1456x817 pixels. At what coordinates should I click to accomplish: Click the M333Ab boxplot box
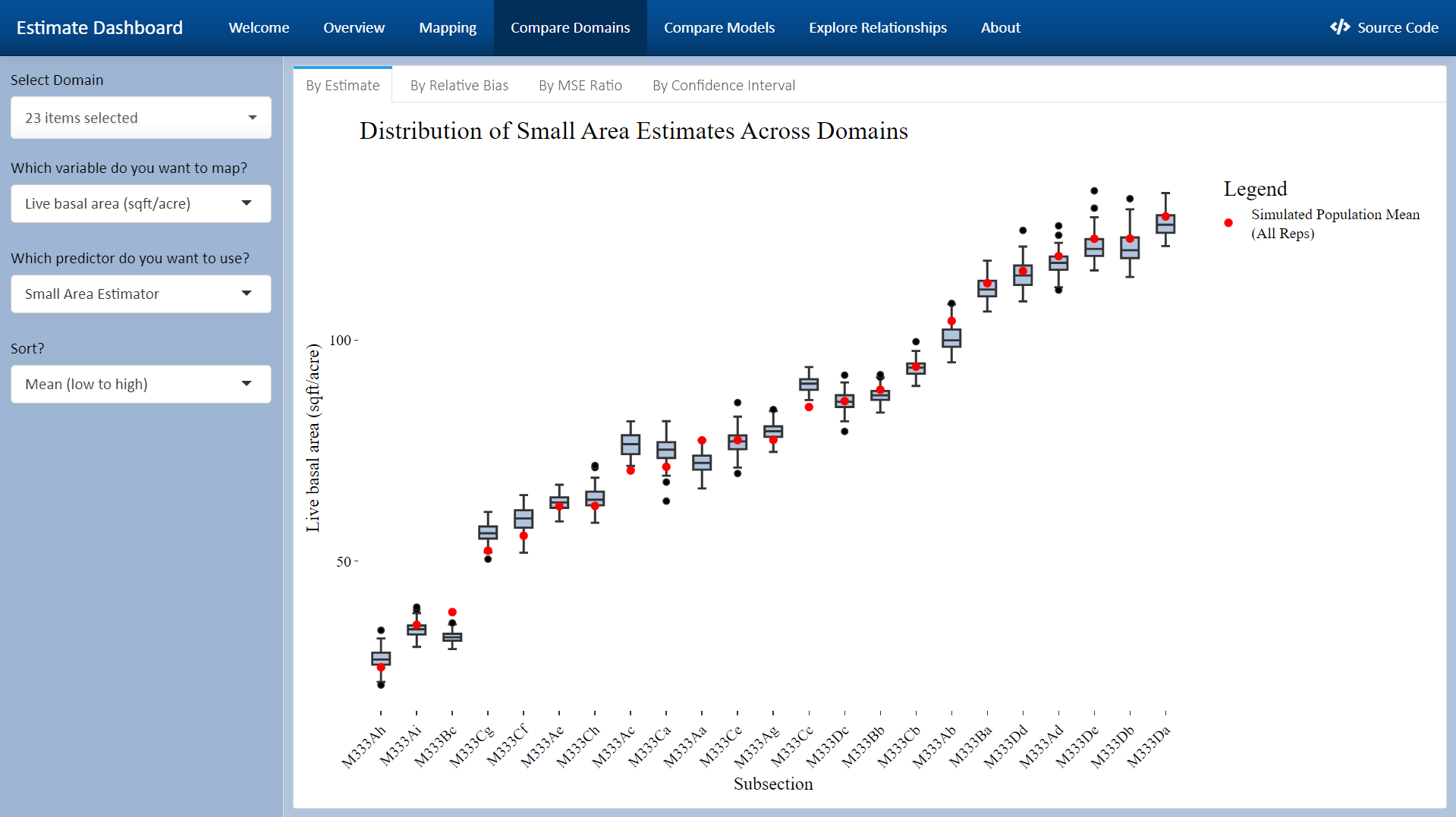(x=951, y=338)
